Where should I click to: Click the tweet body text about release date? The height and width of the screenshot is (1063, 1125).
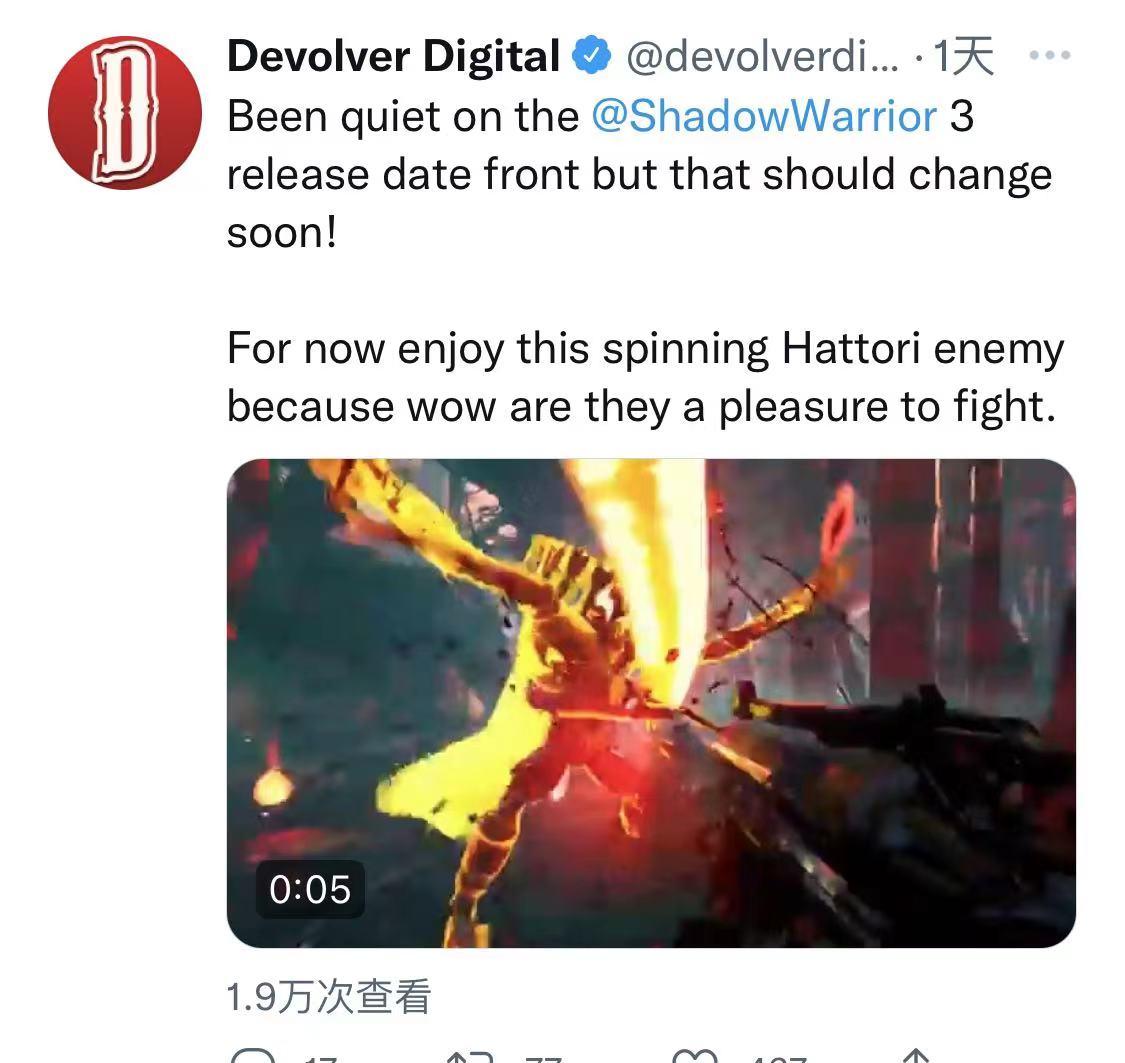(x=639, y=174)
